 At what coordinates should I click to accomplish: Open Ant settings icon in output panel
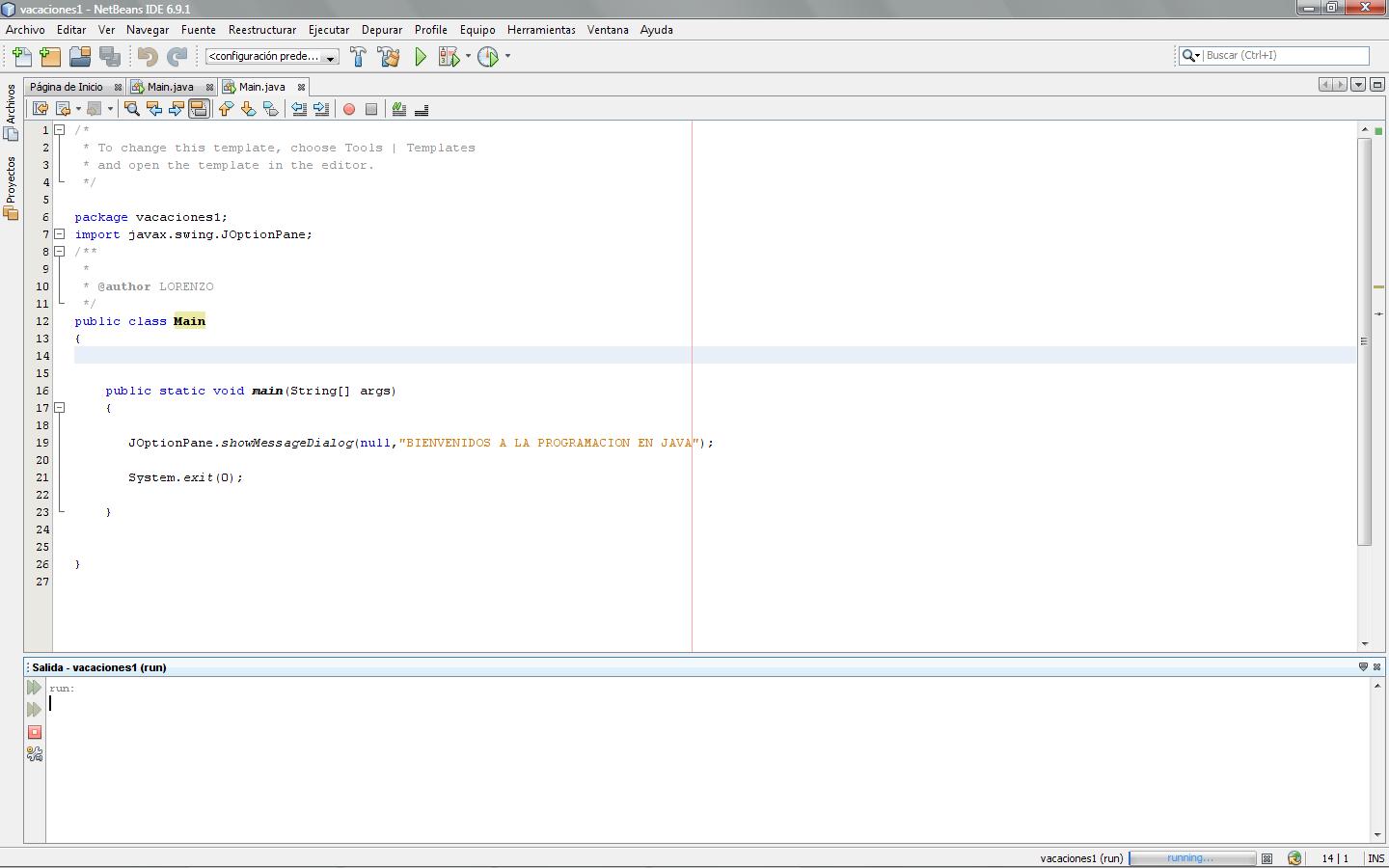35,754
